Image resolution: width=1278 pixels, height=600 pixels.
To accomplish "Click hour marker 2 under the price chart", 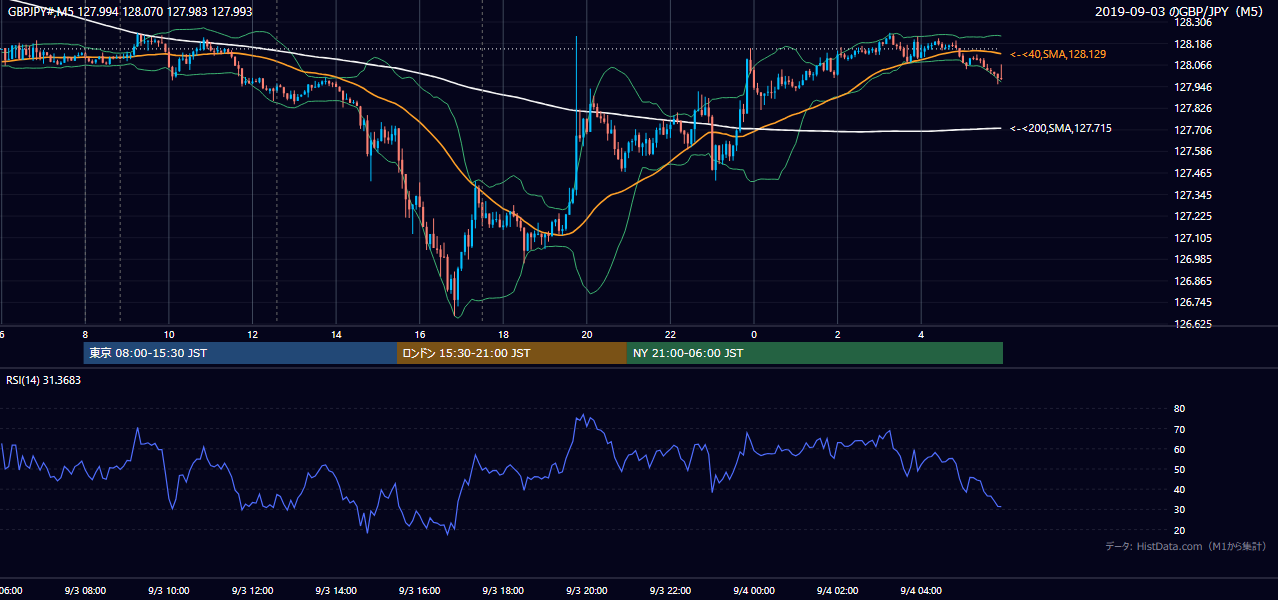I will coord(837,334).
